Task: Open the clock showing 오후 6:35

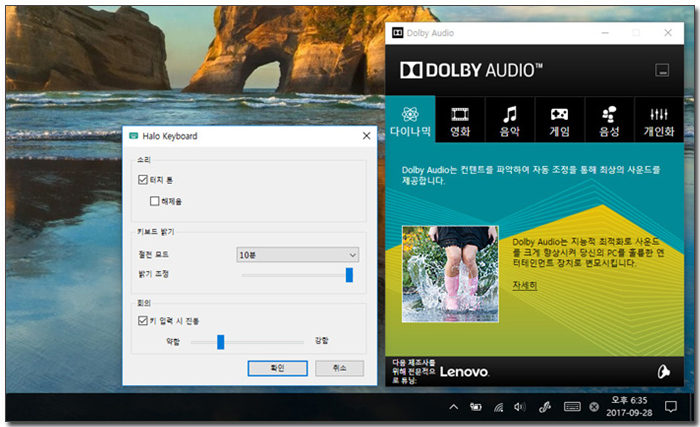Action: point(629,406)
